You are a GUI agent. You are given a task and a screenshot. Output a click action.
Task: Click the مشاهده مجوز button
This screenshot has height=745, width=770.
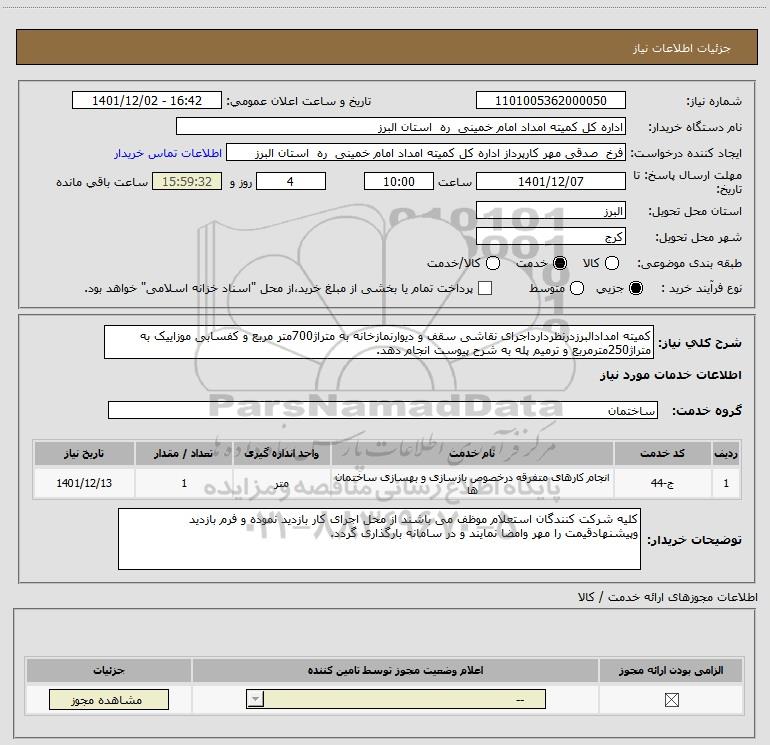(x=109, y=699)
